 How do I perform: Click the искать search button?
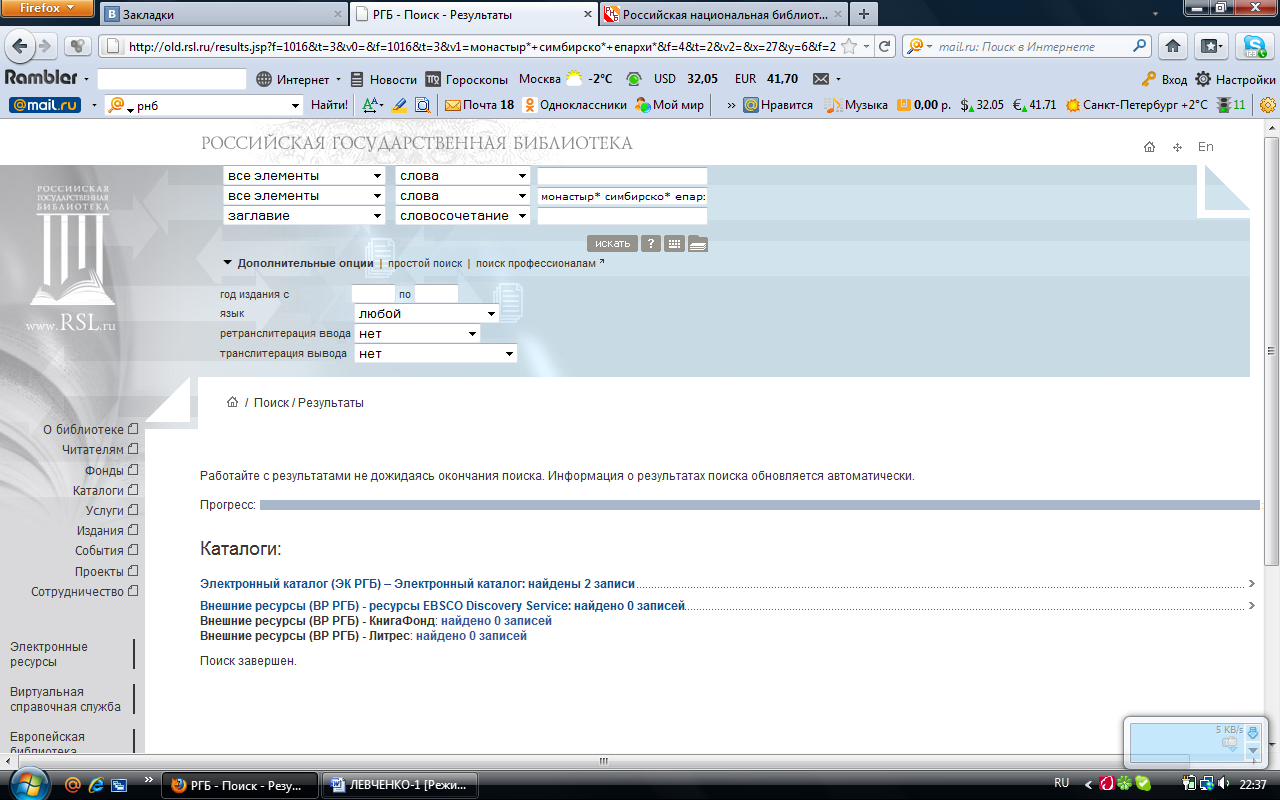click(612, 243)
